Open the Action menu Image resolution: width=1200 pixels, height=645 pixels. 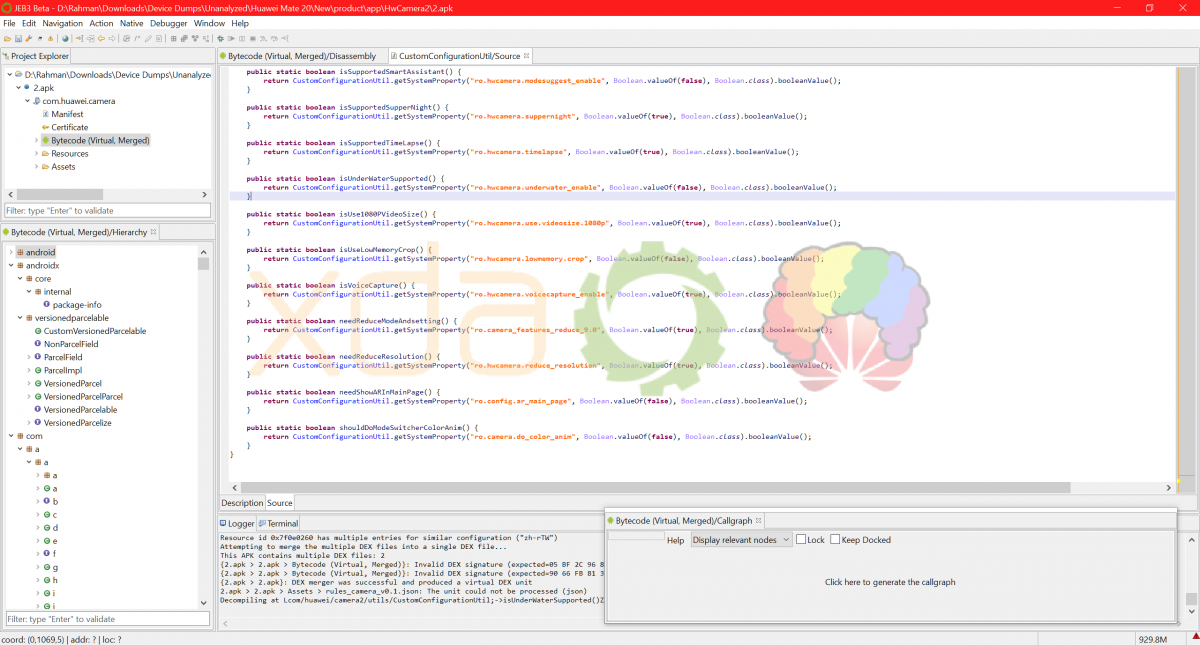pos(101,23)
